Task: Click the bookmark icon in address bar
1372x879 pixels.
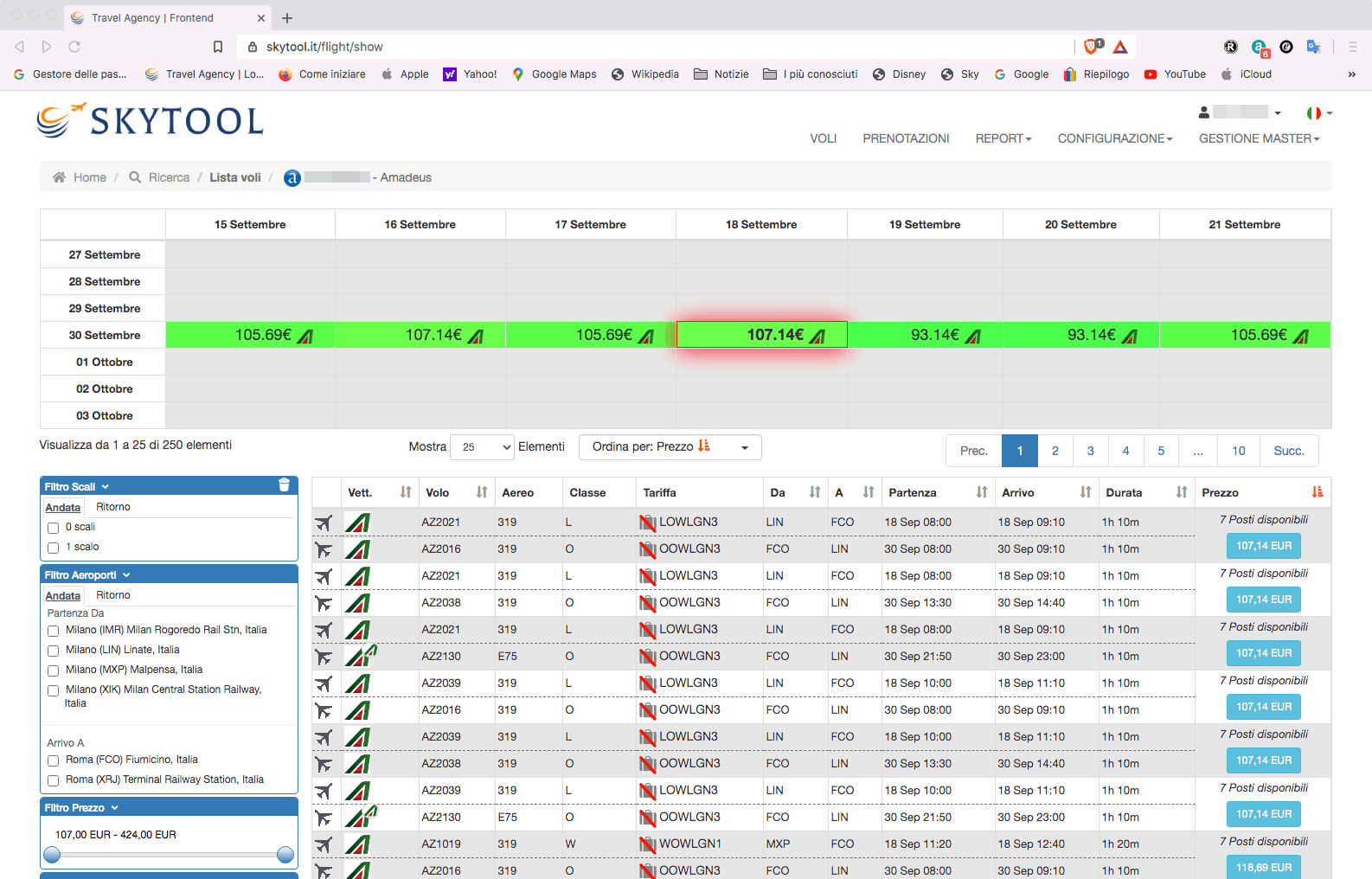Action: click(218, 47)
